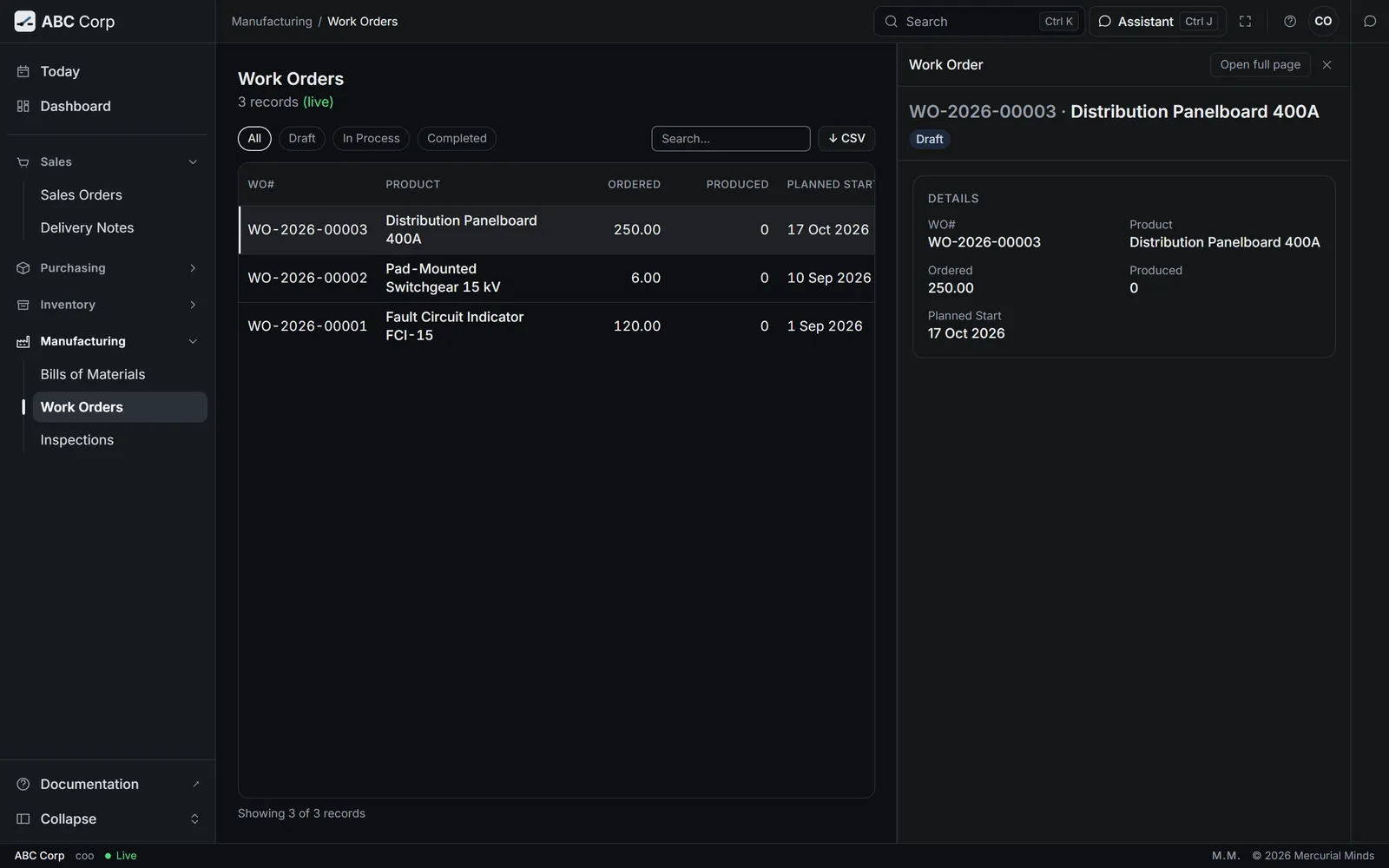Open the Assistant panel button
This screenshot has height=868, width=1389.
[1157, 22]
